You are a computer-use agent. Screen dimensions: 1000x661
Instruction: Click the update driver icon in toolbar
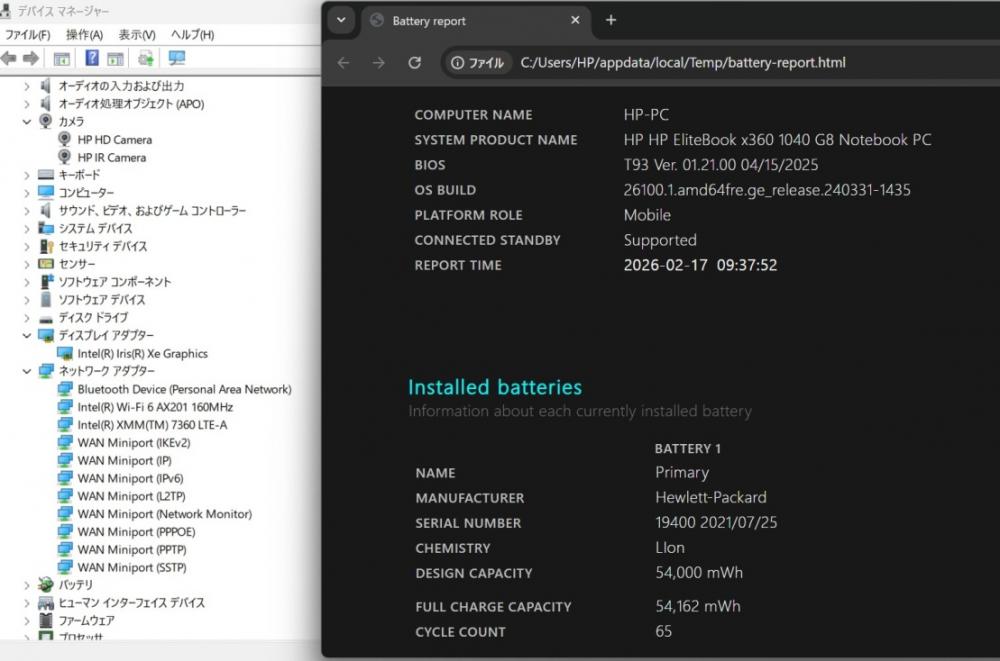click(146, 58)
